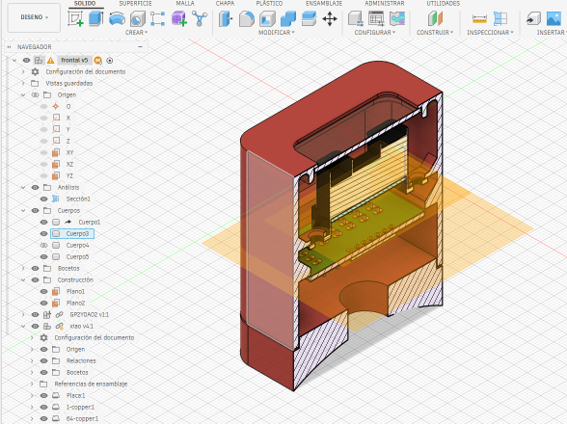This screenshot has height=424, width=567.
Task: Activate the Move/Copy arrows tool
Action: [x=329, y=19]
